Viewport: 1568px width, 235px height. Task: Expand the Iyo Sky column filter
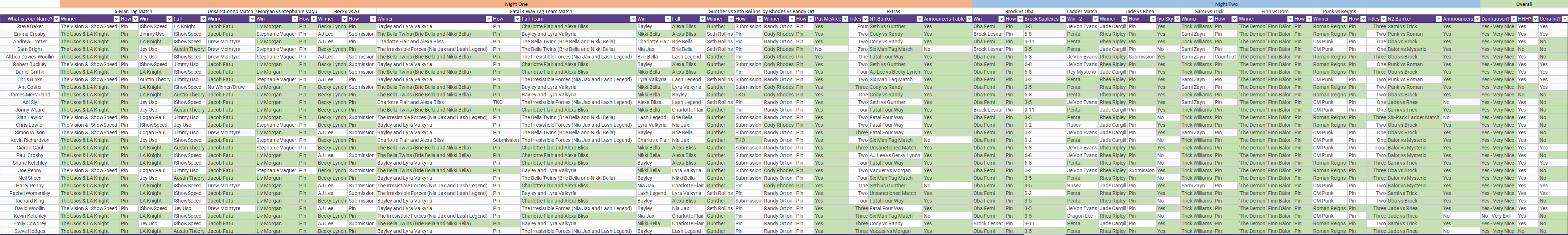click(1177, 19)
